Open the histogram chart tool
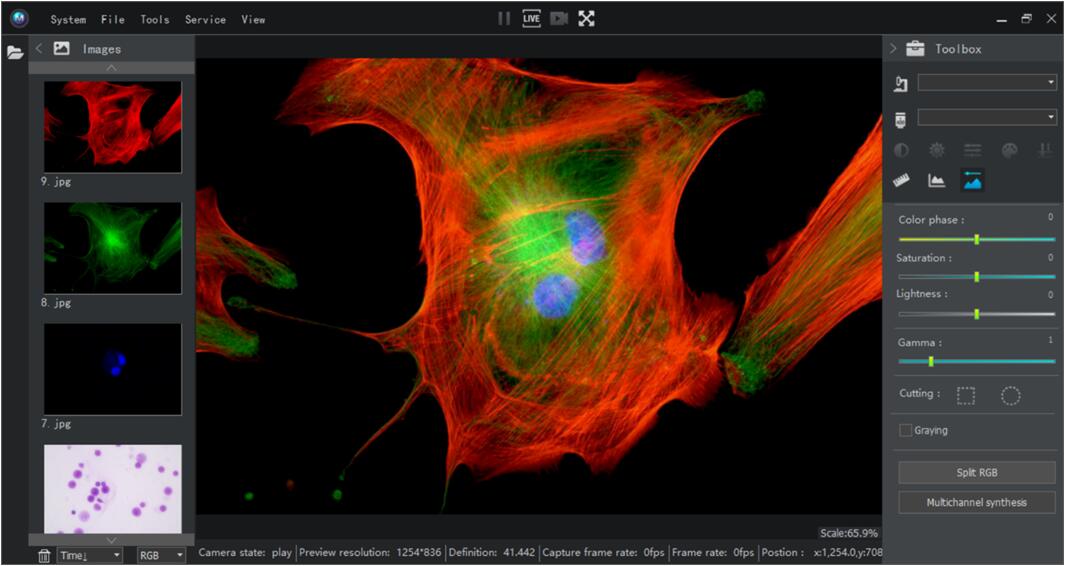1065x566 pixels. click(x=937, y=180)
